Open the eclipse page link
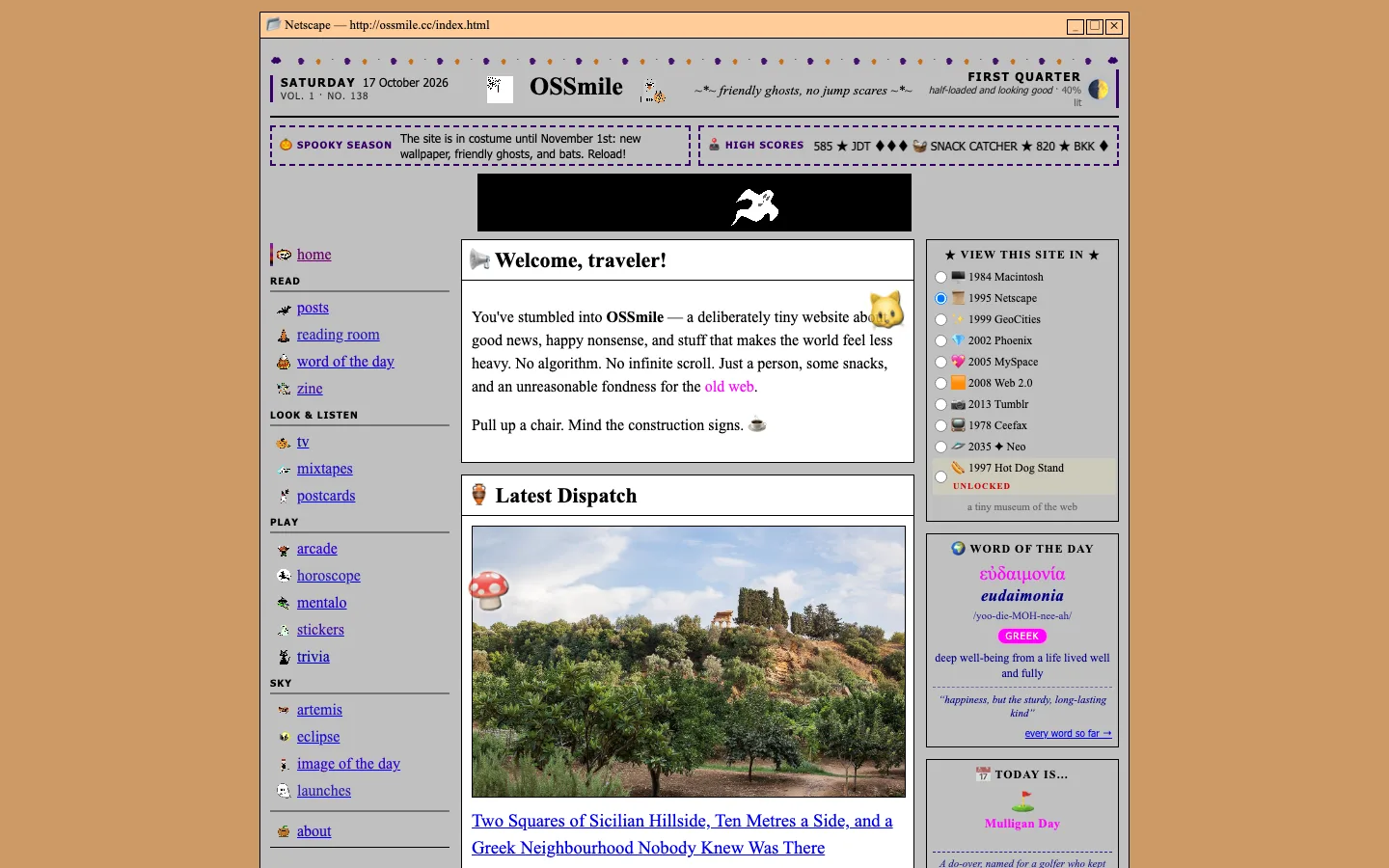Screen dimensions: 1389x868 (318, 737)
